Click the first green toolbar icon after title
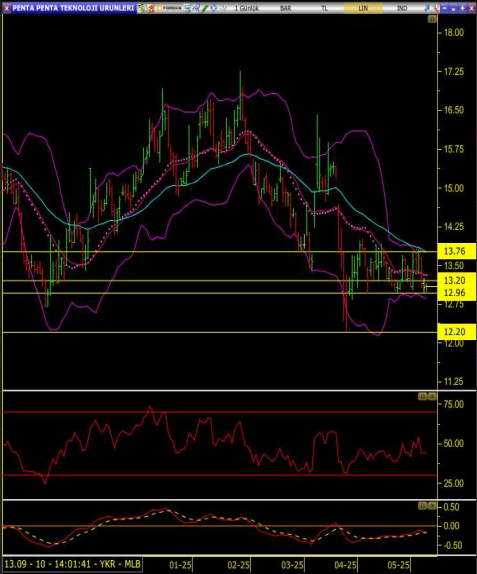 (x=141, y=8)
